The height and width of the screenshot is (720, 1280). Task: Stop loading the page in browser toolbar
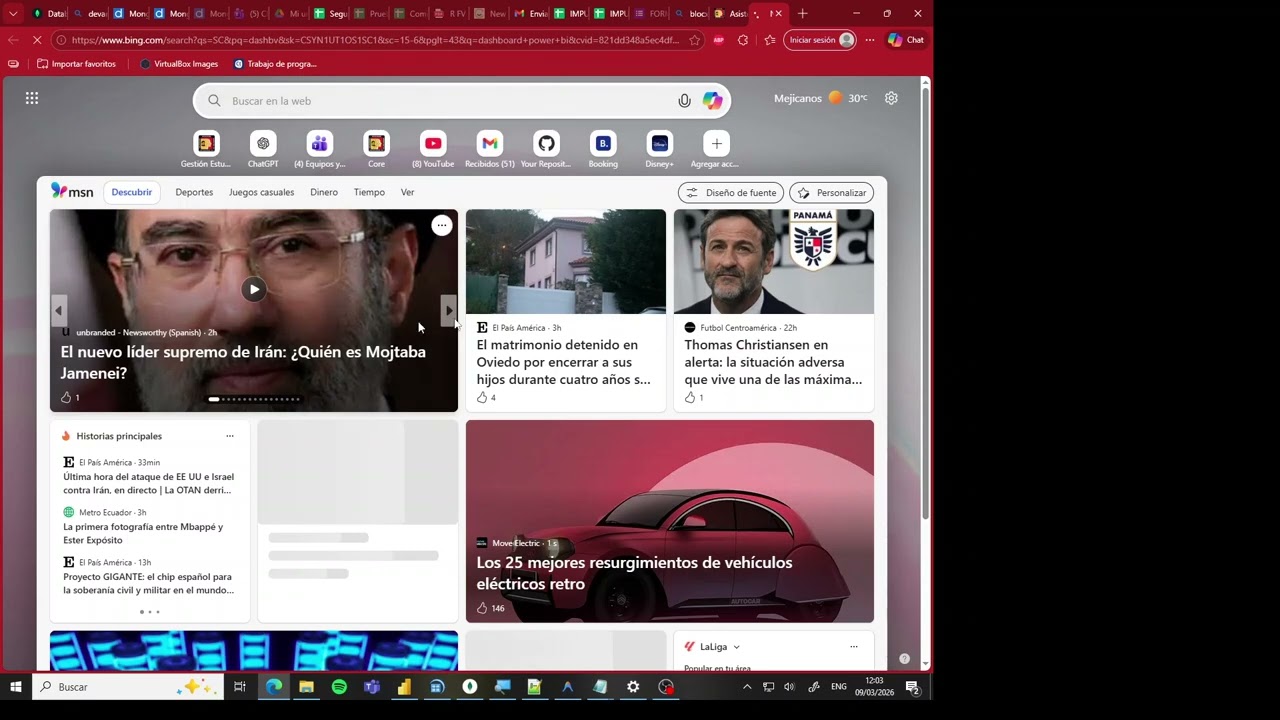(x=37, y=40)
